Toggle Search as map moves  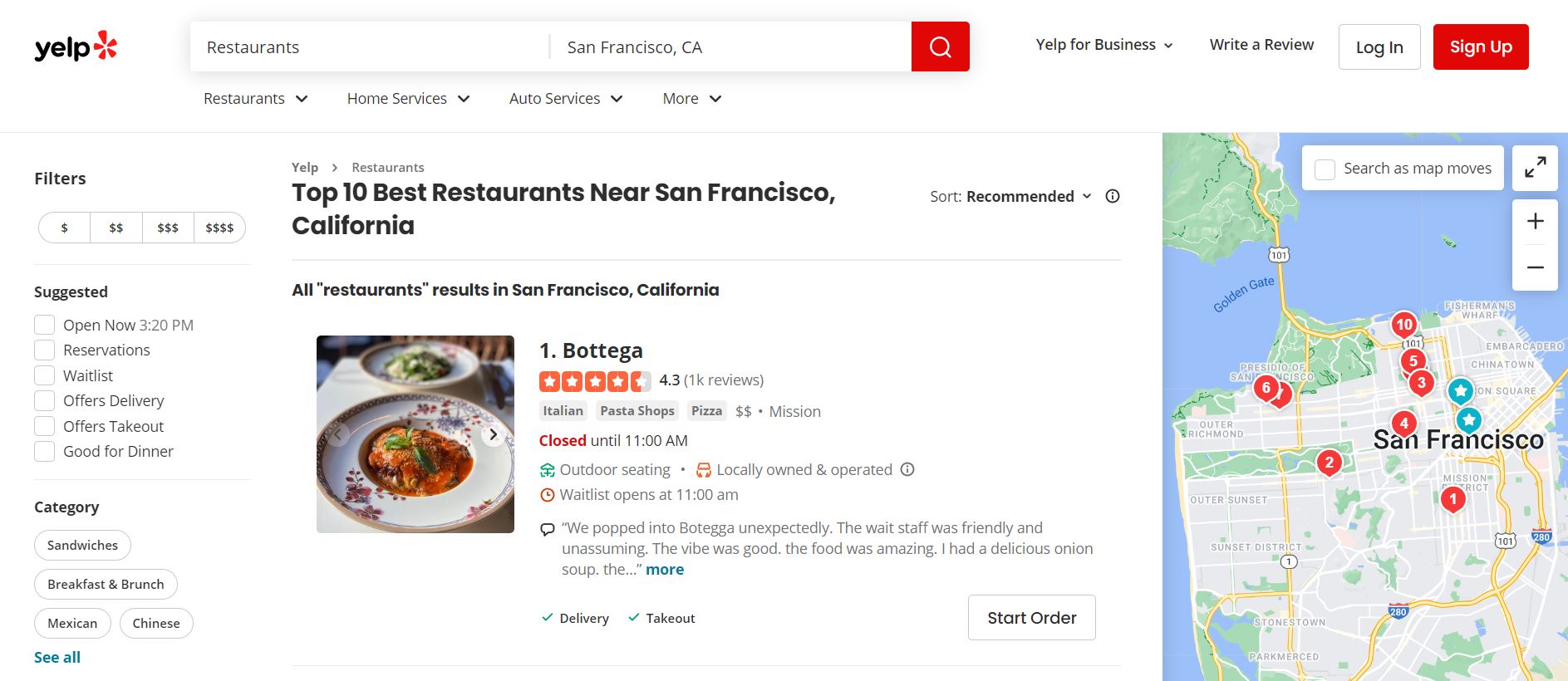[1325, 168]
